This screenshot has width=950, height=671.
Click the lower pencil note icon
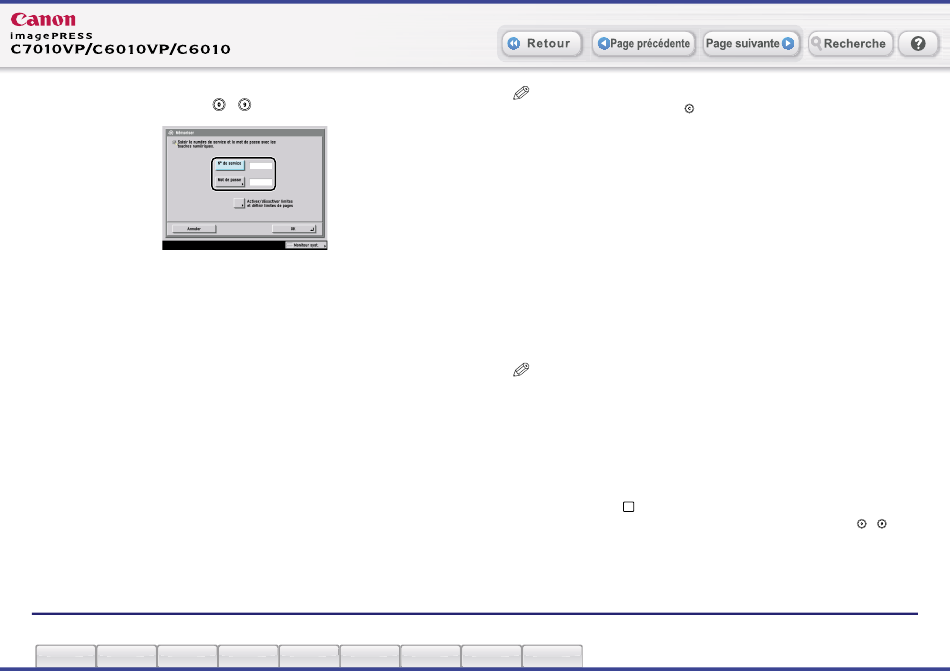point(521,369)
